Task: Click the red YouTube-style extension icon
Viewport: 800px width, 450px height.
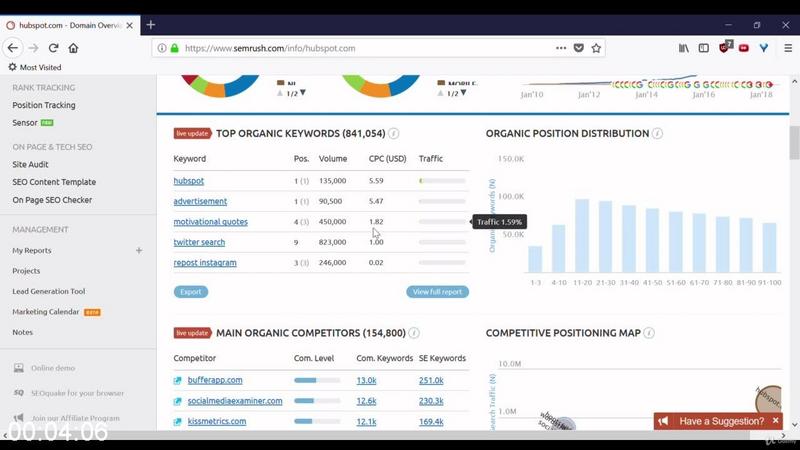Action: pos(744,48)
